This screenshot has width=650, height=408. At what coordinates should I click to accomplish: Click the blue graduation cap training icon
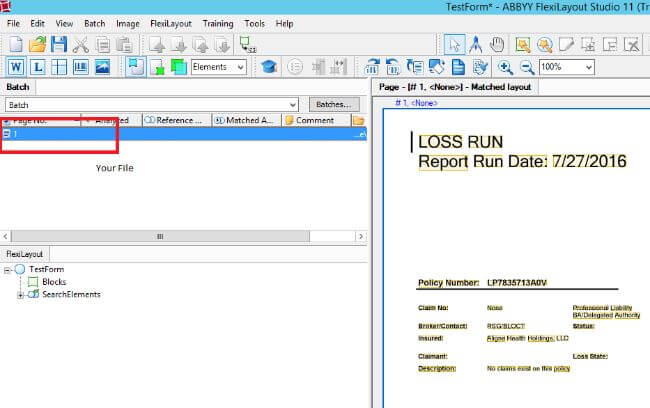pyautogui.click(x=269, y=67)
